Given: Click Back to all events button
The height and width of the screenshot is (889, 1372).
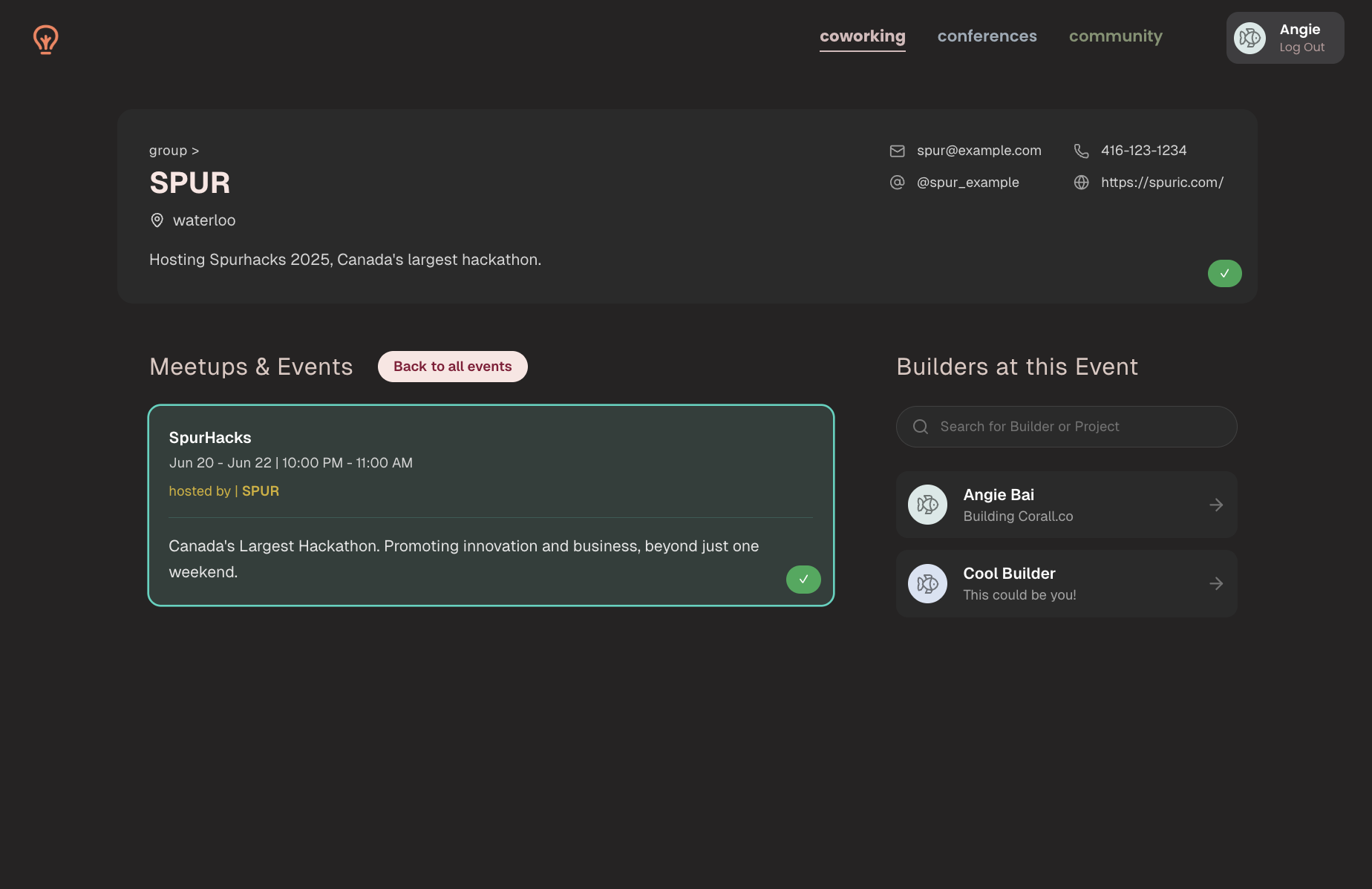Looking at the screenshot, I should 452,367.
